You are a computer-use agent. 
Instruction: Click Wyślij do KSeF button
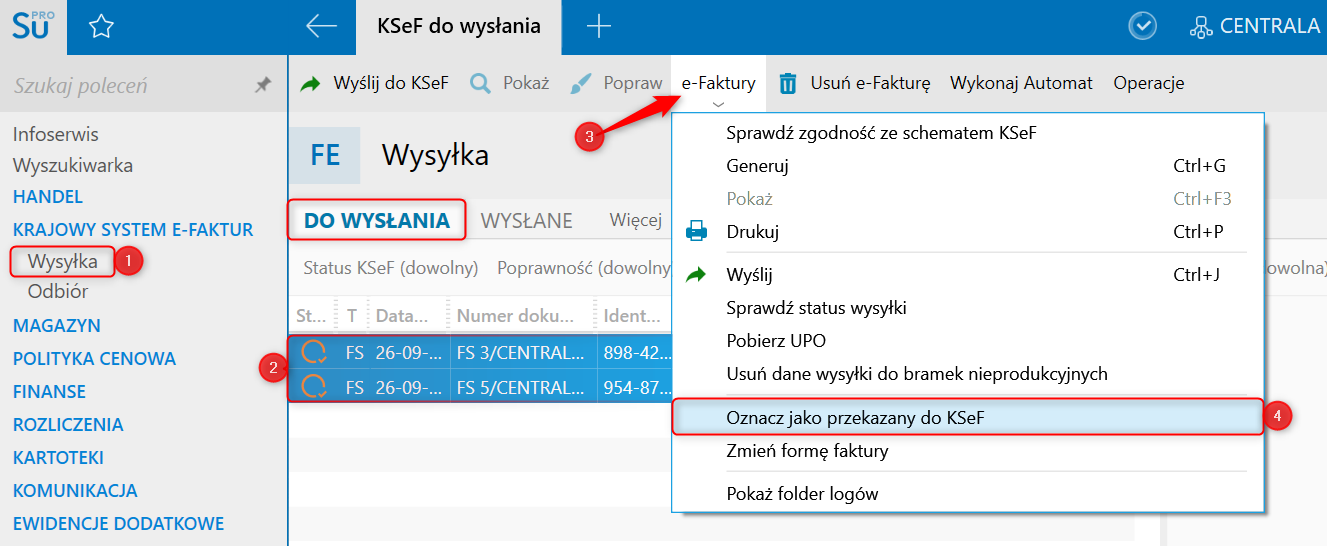(375, 83)
